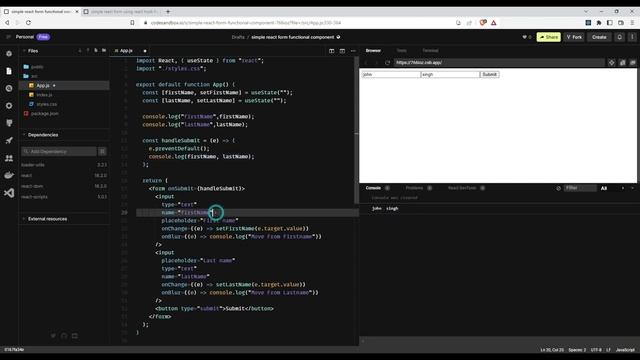Viewport: 640px width, 360px height.
Task: Click the first name input in preview
Action: click(391, 74)
